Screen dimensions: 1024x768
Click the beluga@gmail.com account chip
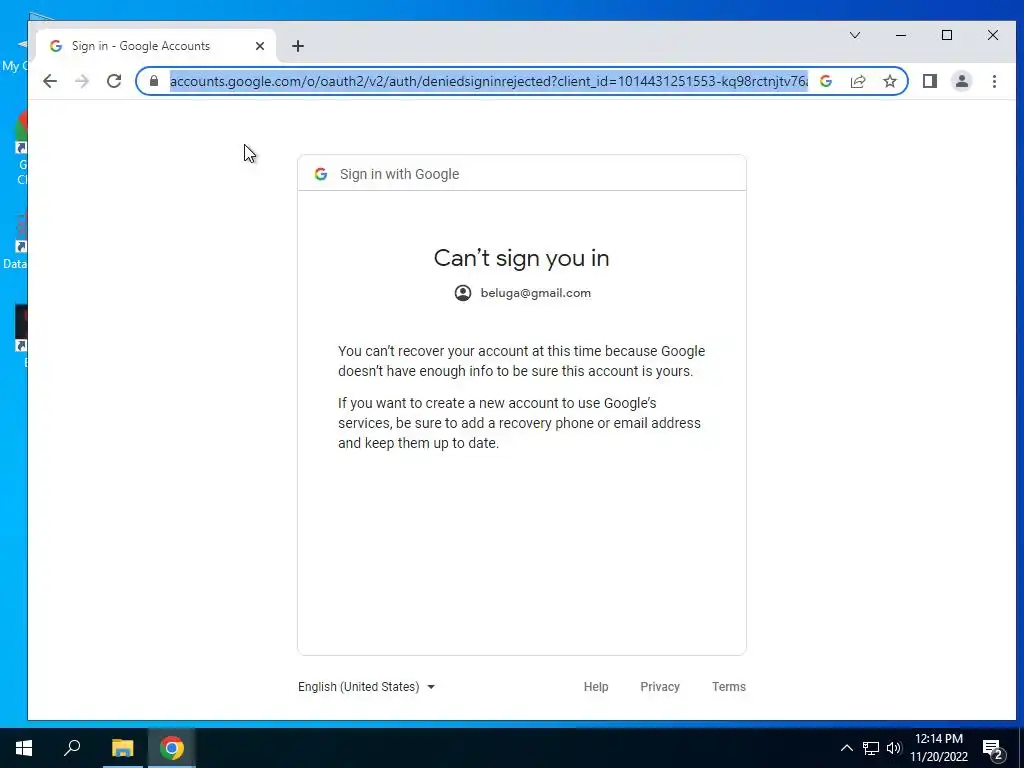pyautogui.click(x=522, y=293)
